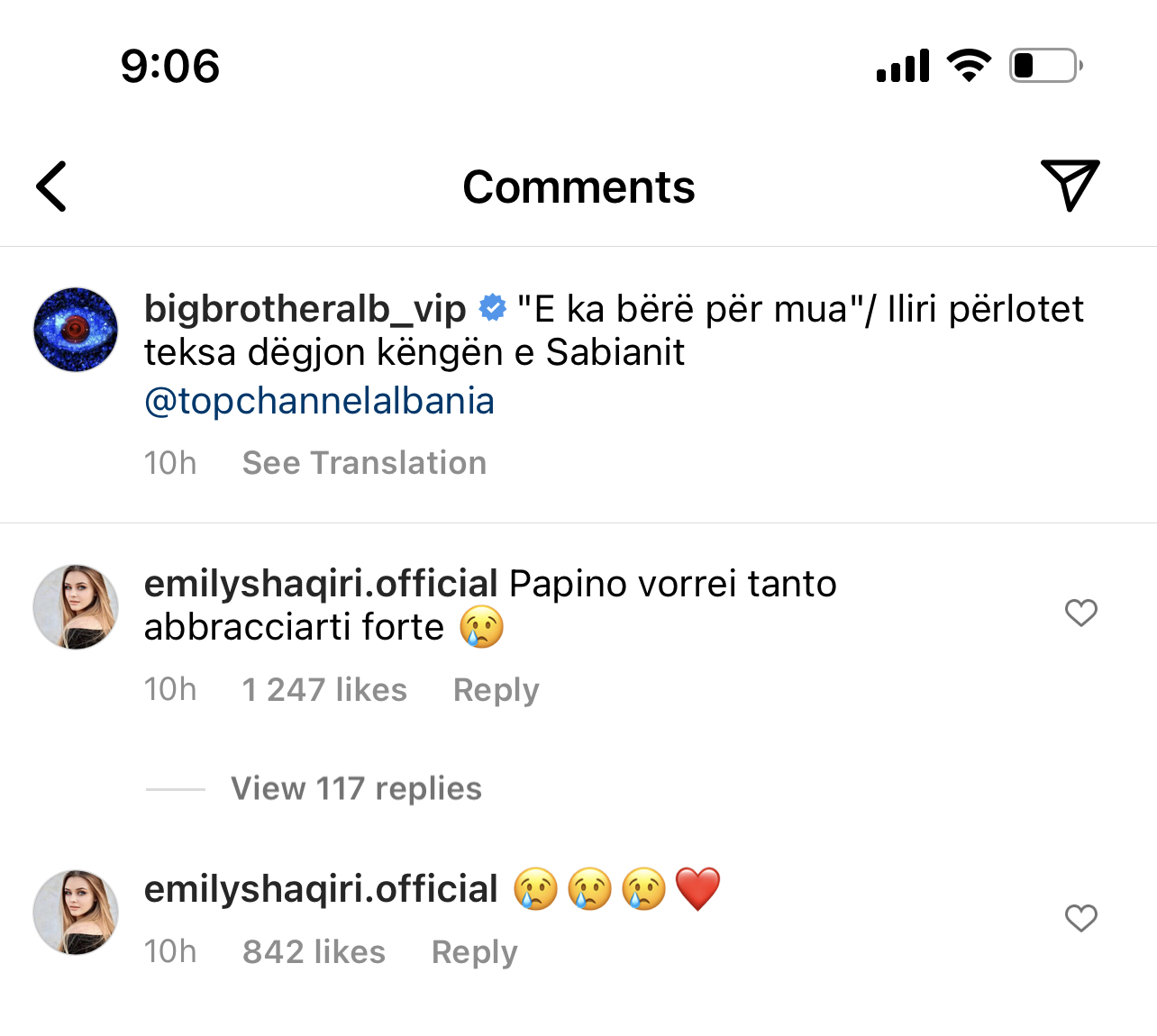Open bigbrotheralb_vip username
The image size is (1157, 1036).
coord(305,309)
